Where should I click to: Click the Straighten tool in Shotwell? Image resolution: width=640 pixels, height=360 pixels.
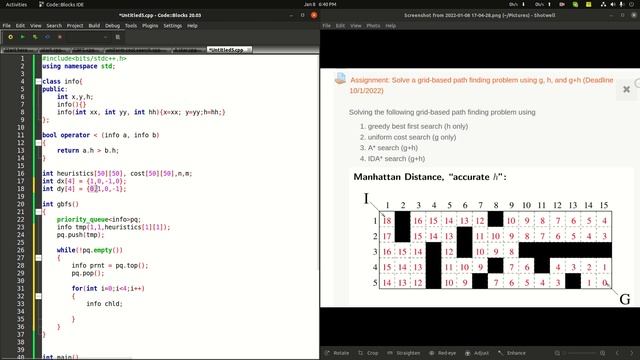(404, 353)
